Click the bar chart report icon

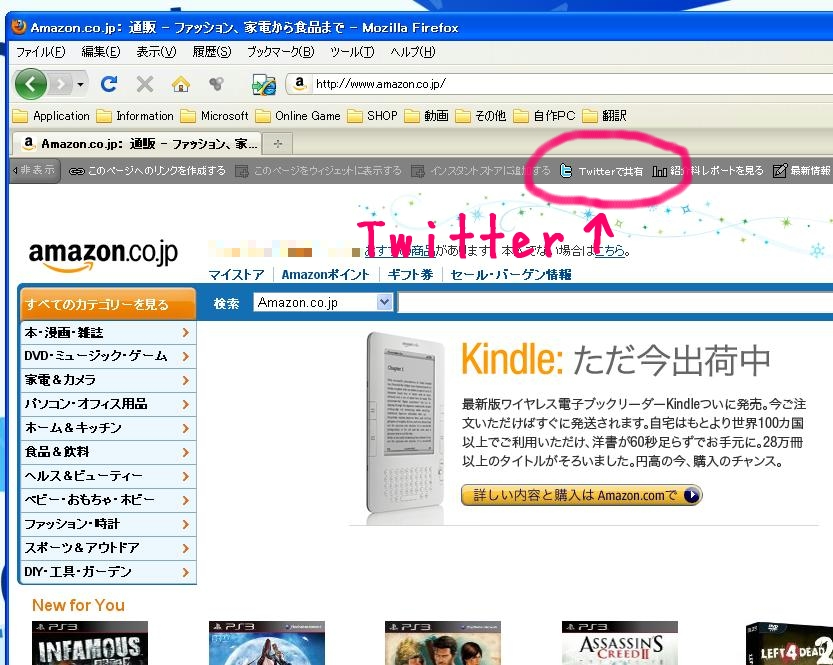tap(659, 171)
